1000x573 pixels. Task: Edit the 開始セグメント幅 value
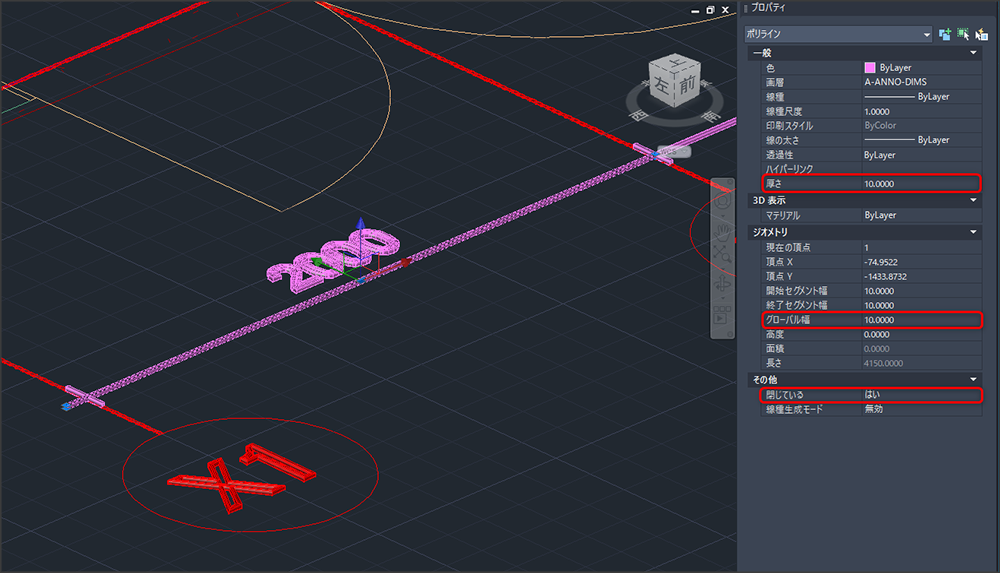pos(921,291)
